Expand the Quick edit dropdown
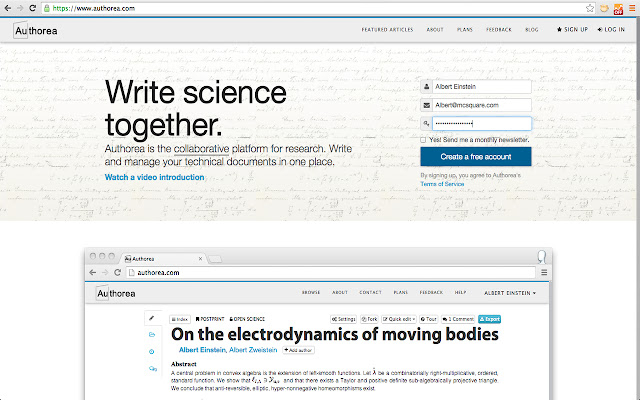 coord(399,319)
